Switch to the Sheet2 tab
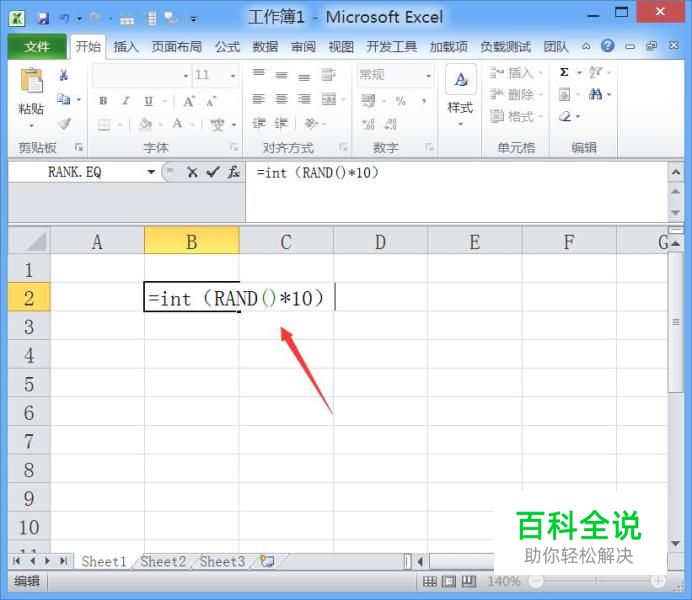The image size is (692, 600). tap(163, 562)
